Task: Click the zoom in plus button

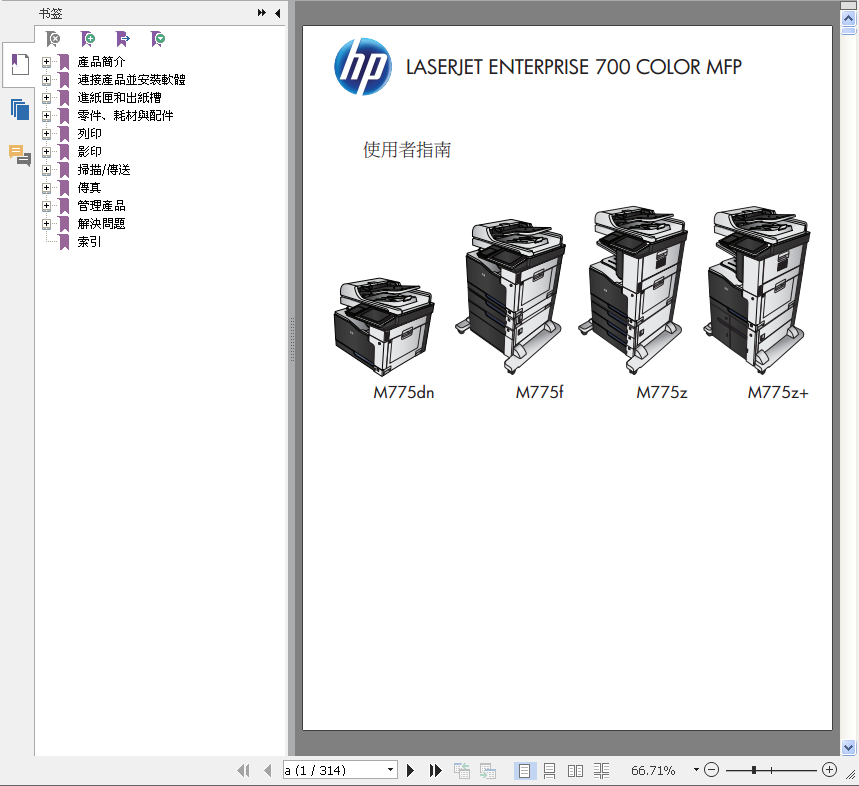Action: [x=829, y=770]
